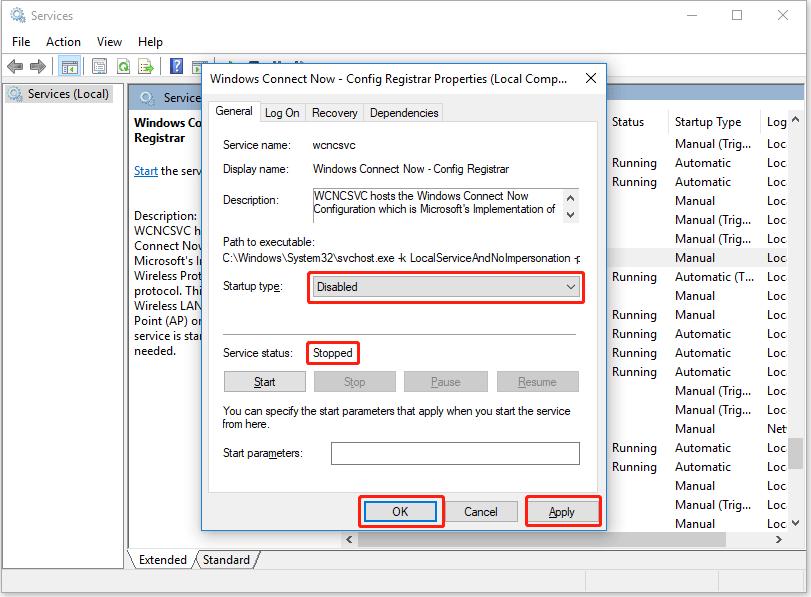The width and height of the screenshot is (811, 597).
Task: Switch to the Extended view tab
Action: click(162, 560)
